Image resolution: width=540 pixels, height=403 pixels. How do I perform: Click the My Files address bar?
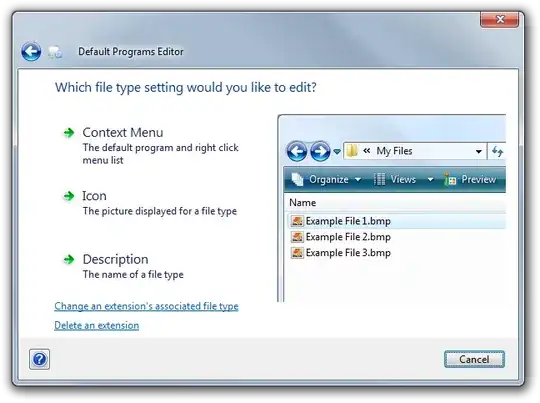click(415, 151)
